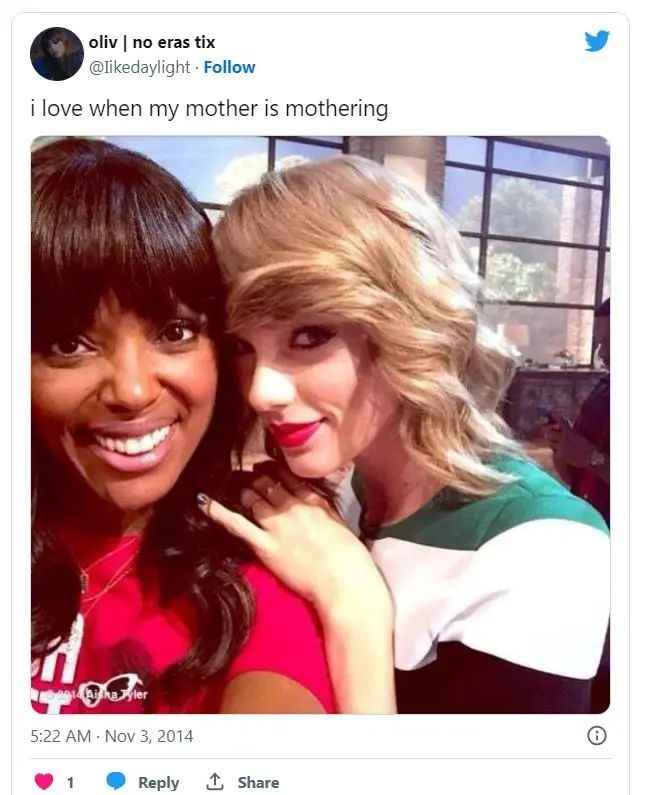The height and width of the screenshot is (795, 651).
Task: Open the Twitter info circle icon
Action: coord(597,735)
